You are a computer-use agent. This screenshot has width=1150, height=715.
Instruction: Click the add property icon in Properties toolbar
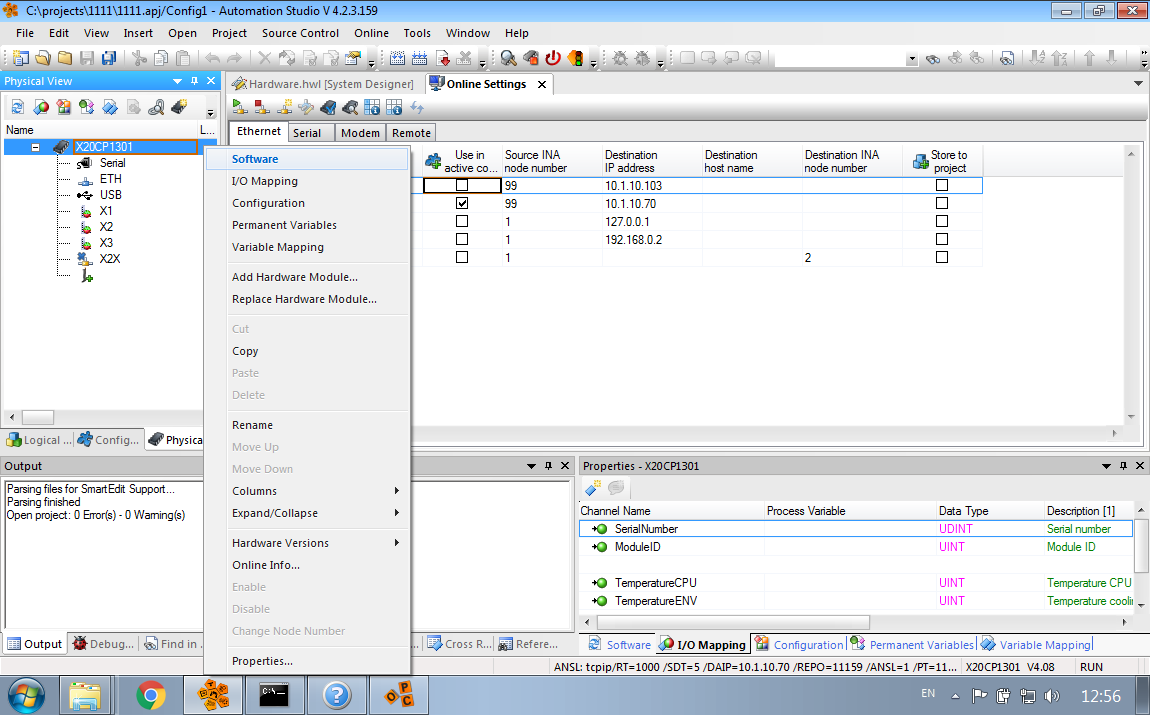(593, 488)
